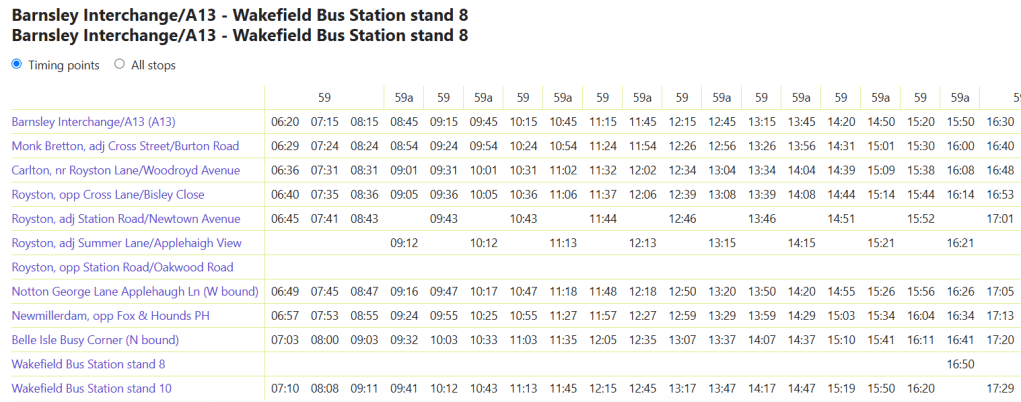Click the 09:12 Summer Lane/Applehaigh View time

[404, 243]
